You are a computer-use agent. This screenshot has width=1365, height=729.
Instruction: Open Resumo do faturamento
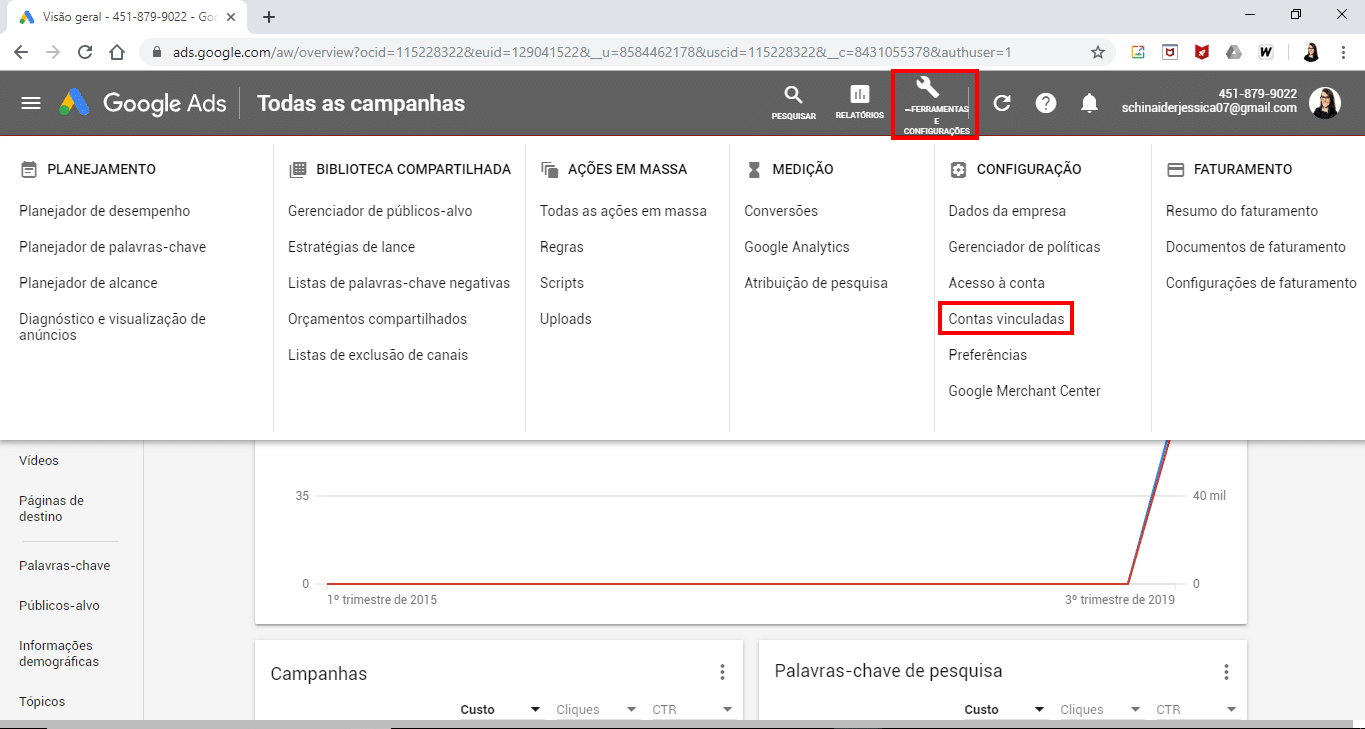pyautogui.click(x=1242, y=211)
